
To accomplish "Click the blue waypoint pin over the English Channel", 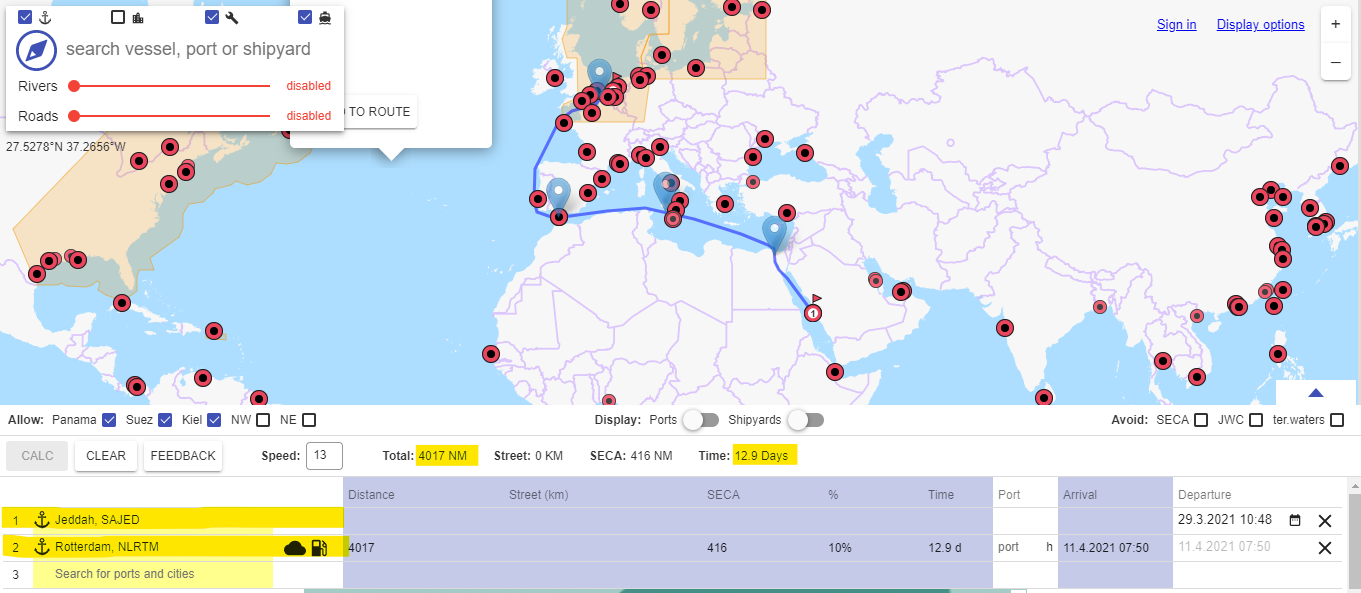I will pyautogui.click(x=599, y=77).
